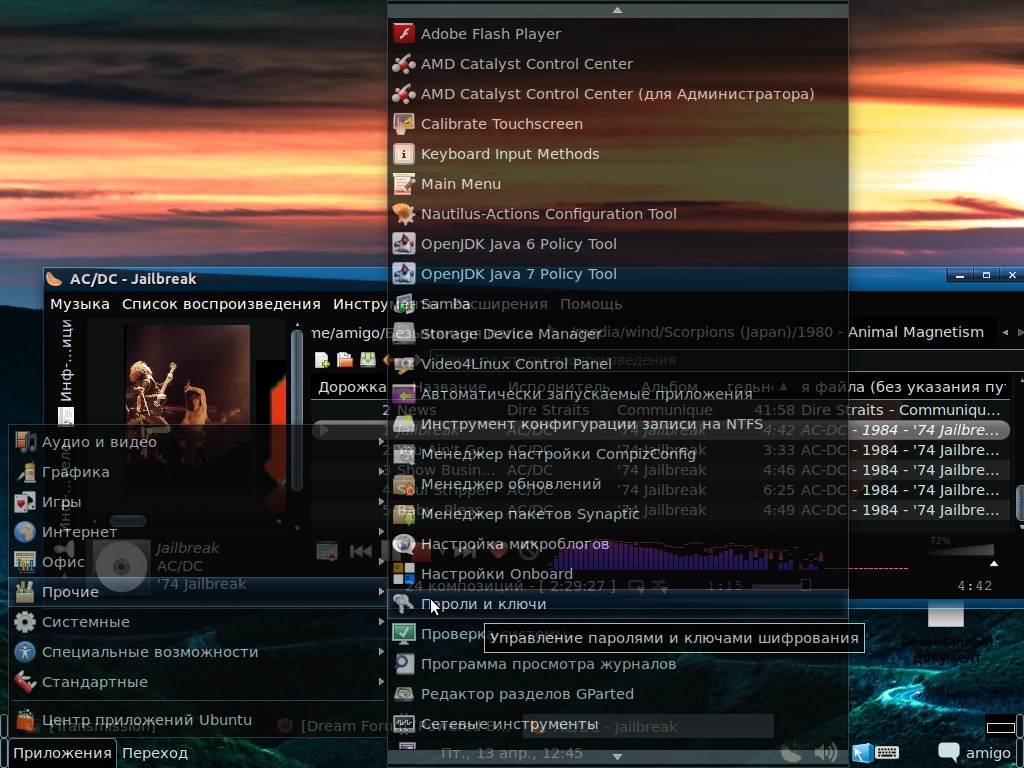
Task: Open Storage Device Manager icon
Action: coord(404,334)
